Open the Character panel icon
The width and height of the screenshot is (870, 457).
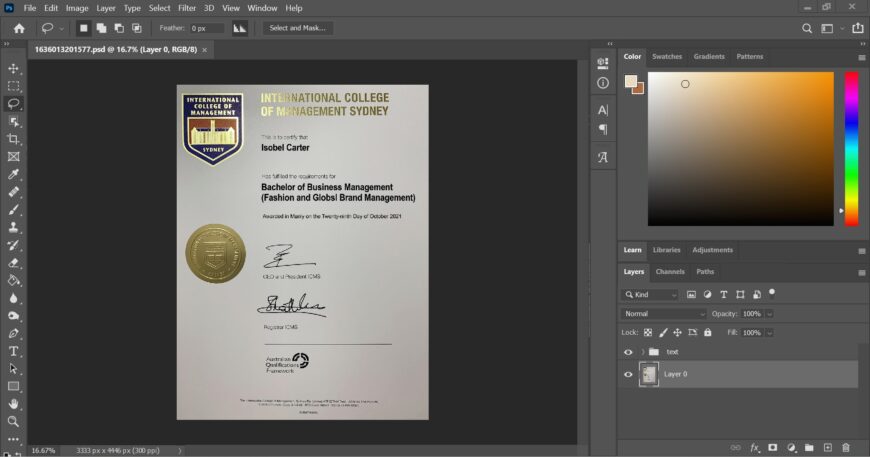click(603, 110)
